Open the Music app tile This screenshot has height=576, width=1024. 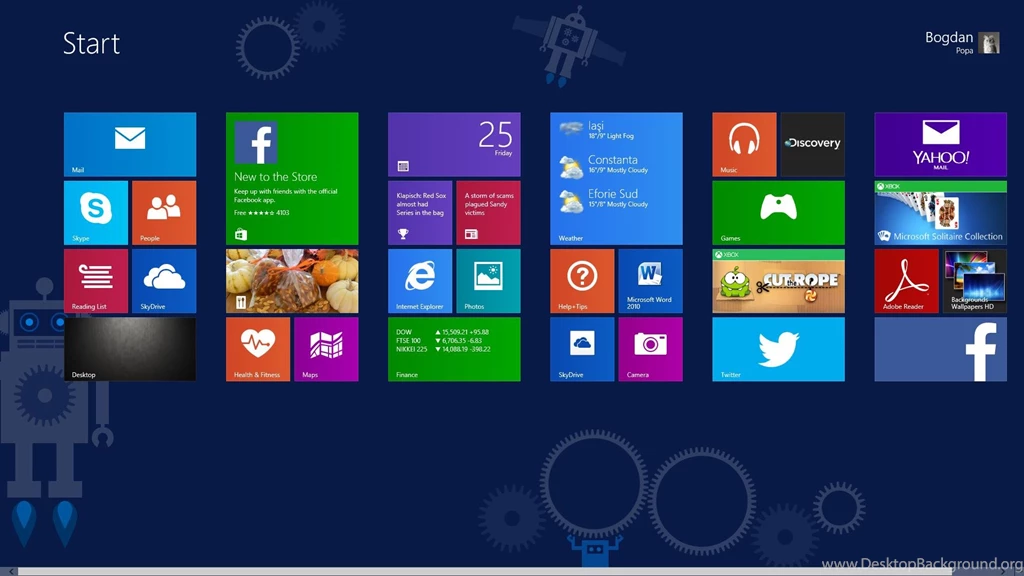743,143
